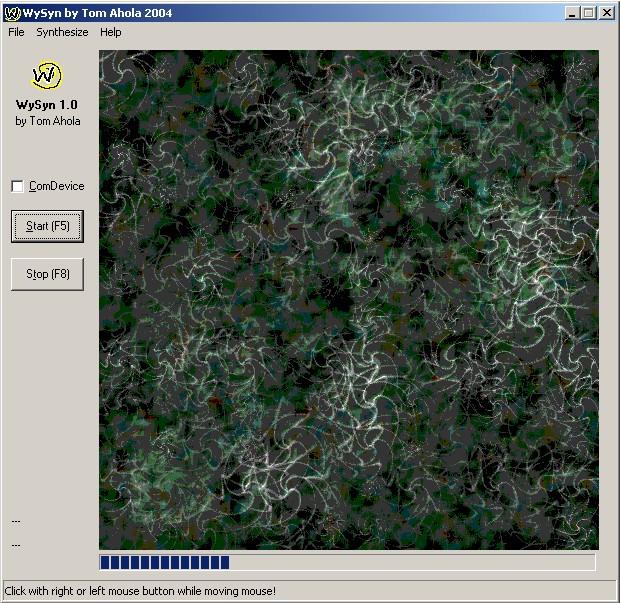This screenshot has height=603, width=620.
Task: Click the Start (F5) button
Action: point(47,226)
